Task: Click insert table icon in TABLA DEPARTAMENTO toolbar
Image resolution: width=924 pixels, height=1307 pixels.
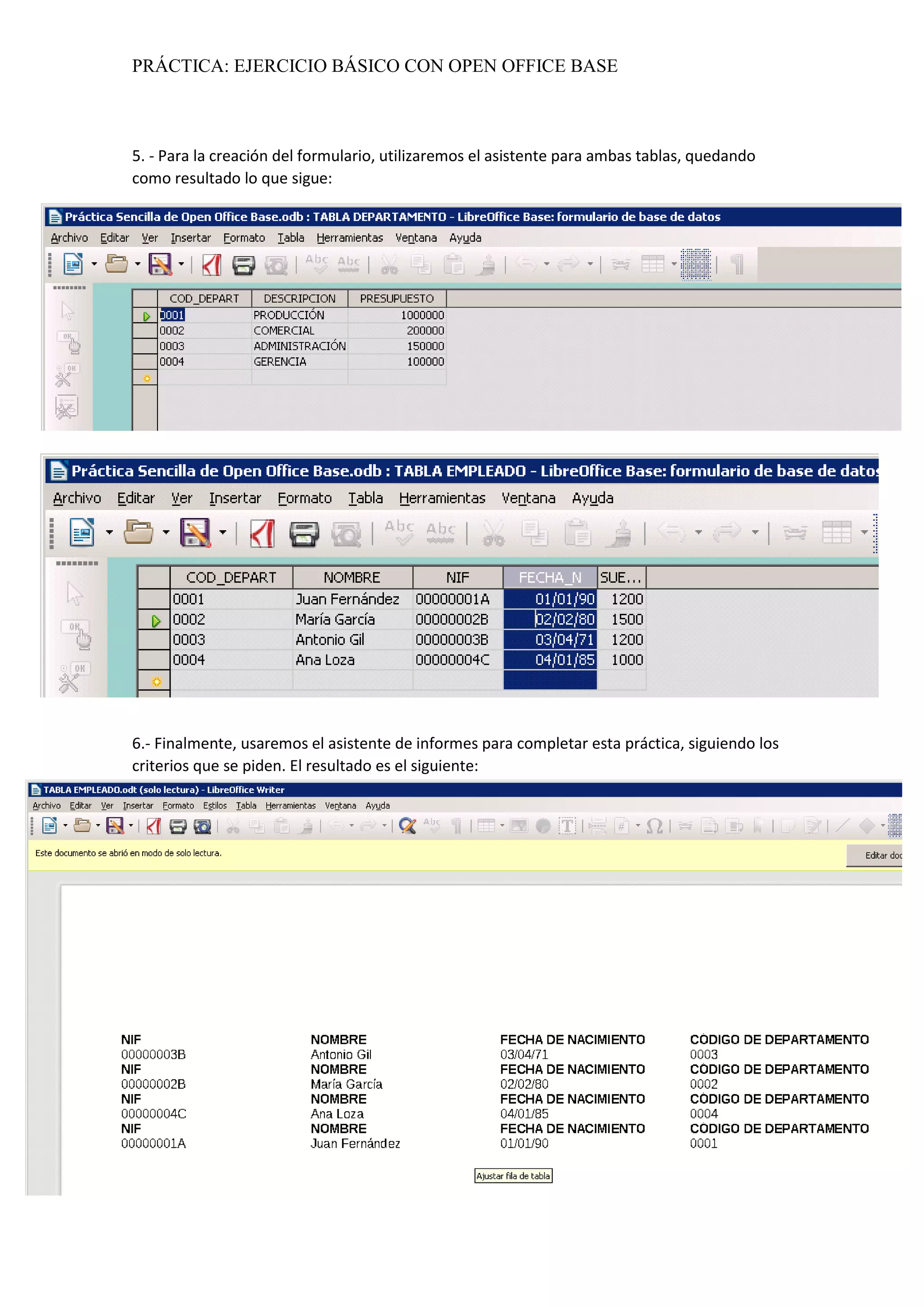Action: (652, 264)
